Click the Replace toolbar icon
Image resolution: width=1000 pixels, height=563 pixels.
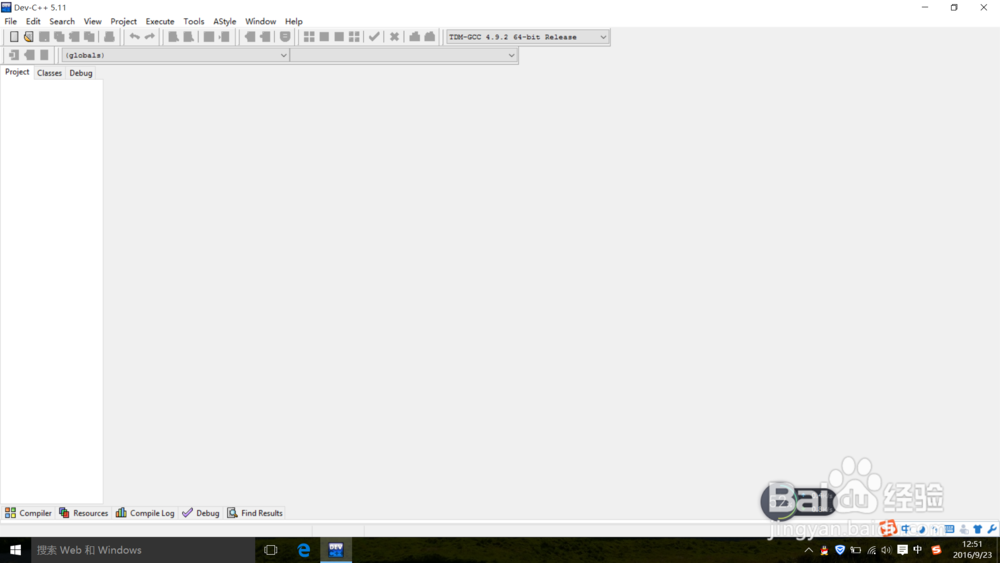coord(188,37)
